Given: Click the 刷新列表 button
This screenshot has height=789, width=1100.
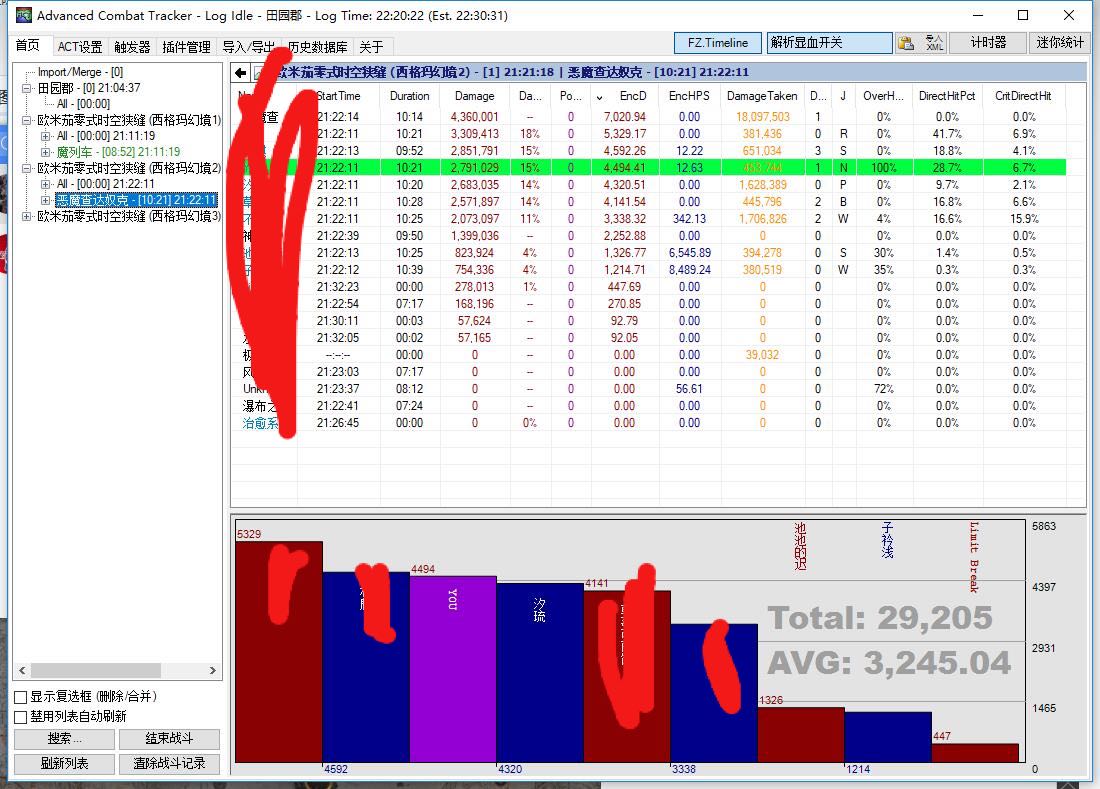Looking at the screenshot, I should point(65,764).
